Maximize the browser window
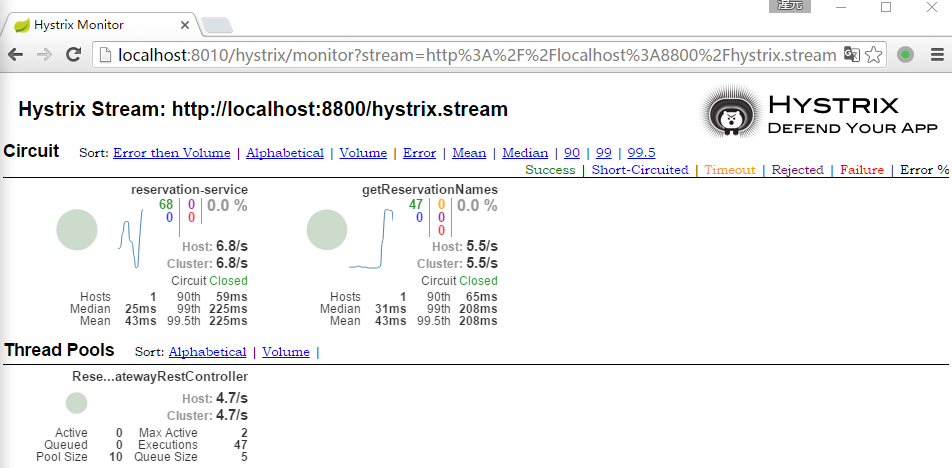952x468 pixels. (886, 7)
